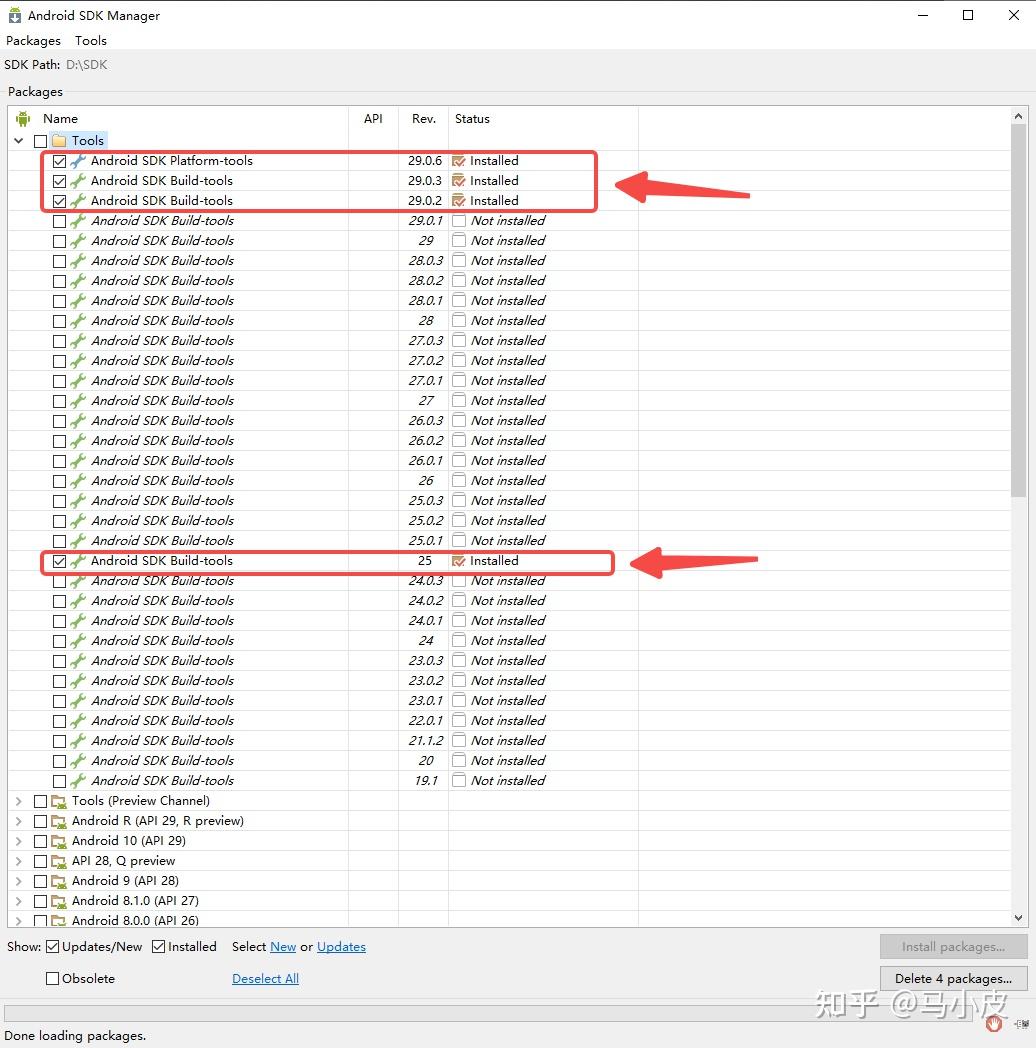Open the Packages menu

tap(33, 41)
